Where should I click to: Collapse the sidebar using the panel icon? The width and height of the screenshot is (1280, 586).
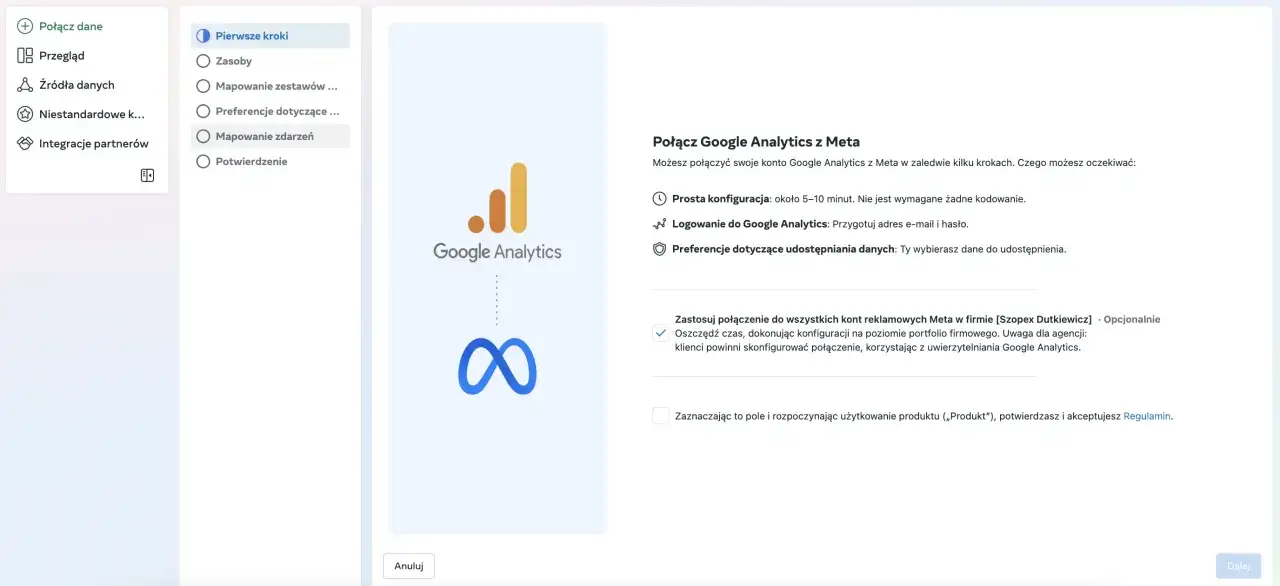(147, 174)
